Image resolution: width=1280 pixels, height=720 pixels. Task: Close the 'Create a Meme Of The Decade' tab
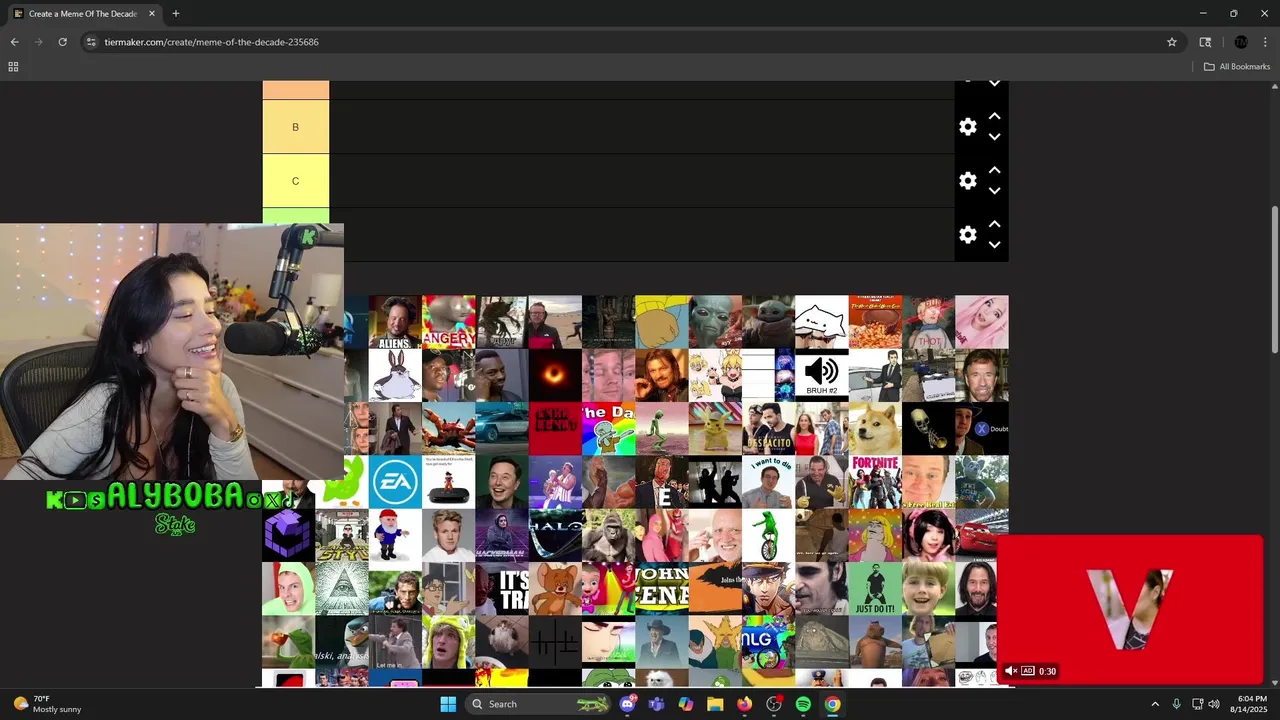click(152, 14)
